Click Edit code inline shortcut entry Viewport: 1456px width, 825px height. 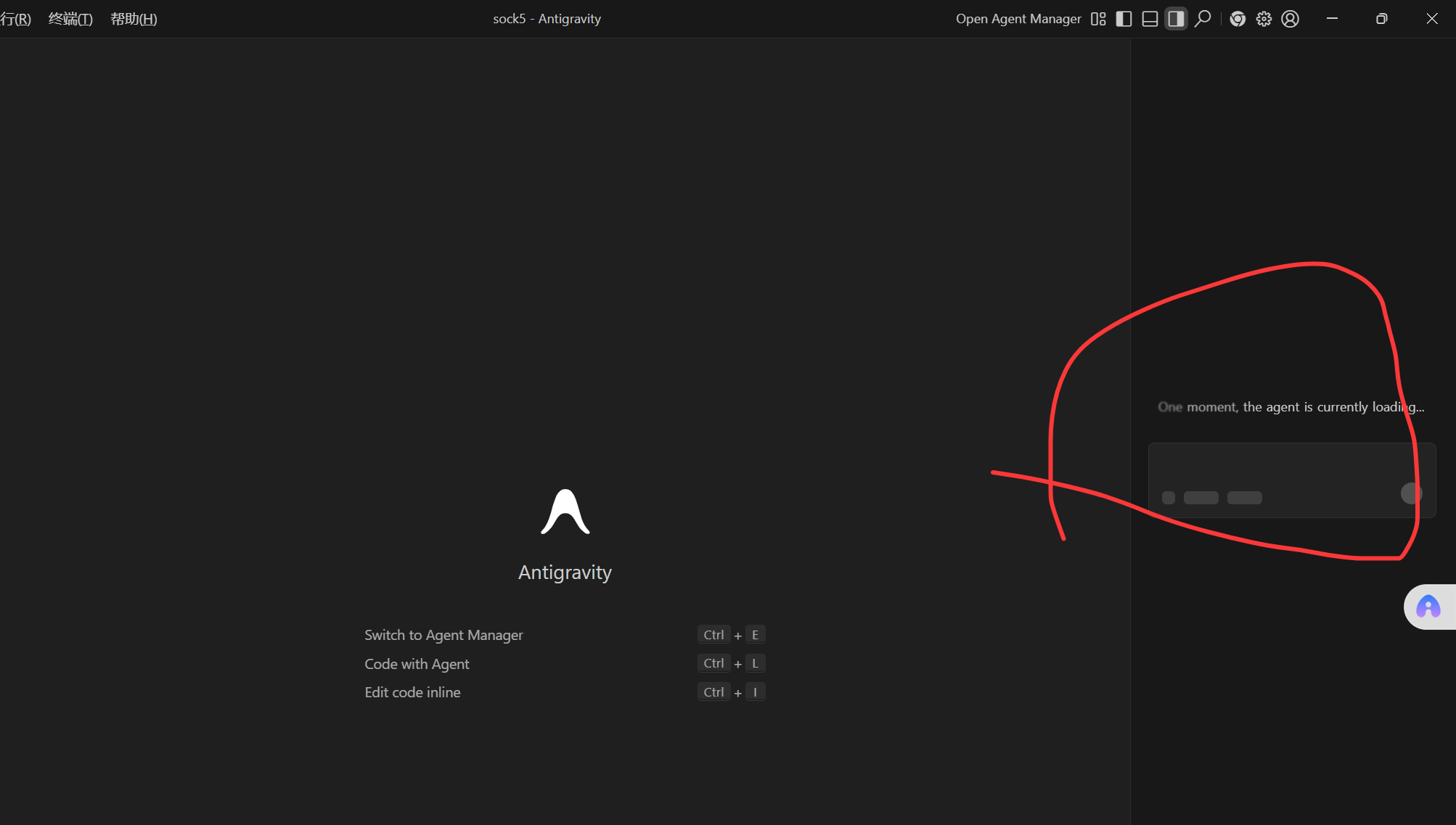point(412,692)
